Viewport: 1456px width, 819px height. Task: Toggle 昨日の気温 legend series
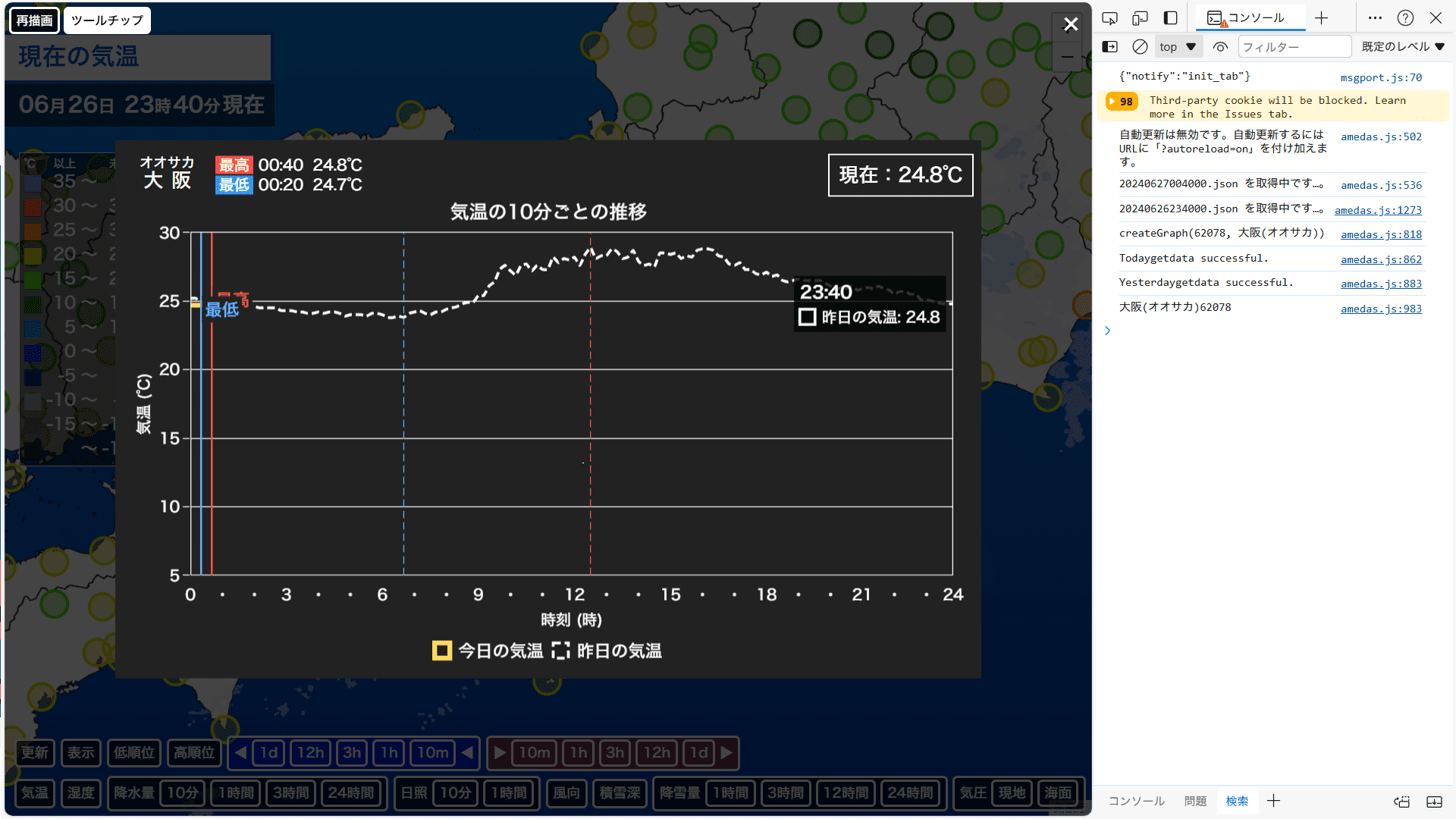(x=607, y=651)
